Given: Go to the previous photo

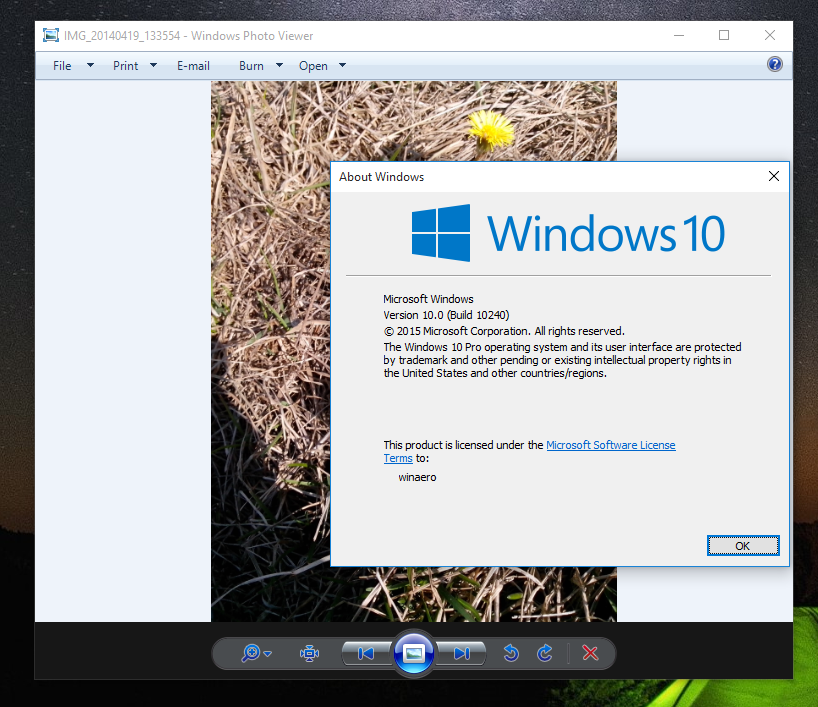Looking at the screenshot, I should coord(366,653).
